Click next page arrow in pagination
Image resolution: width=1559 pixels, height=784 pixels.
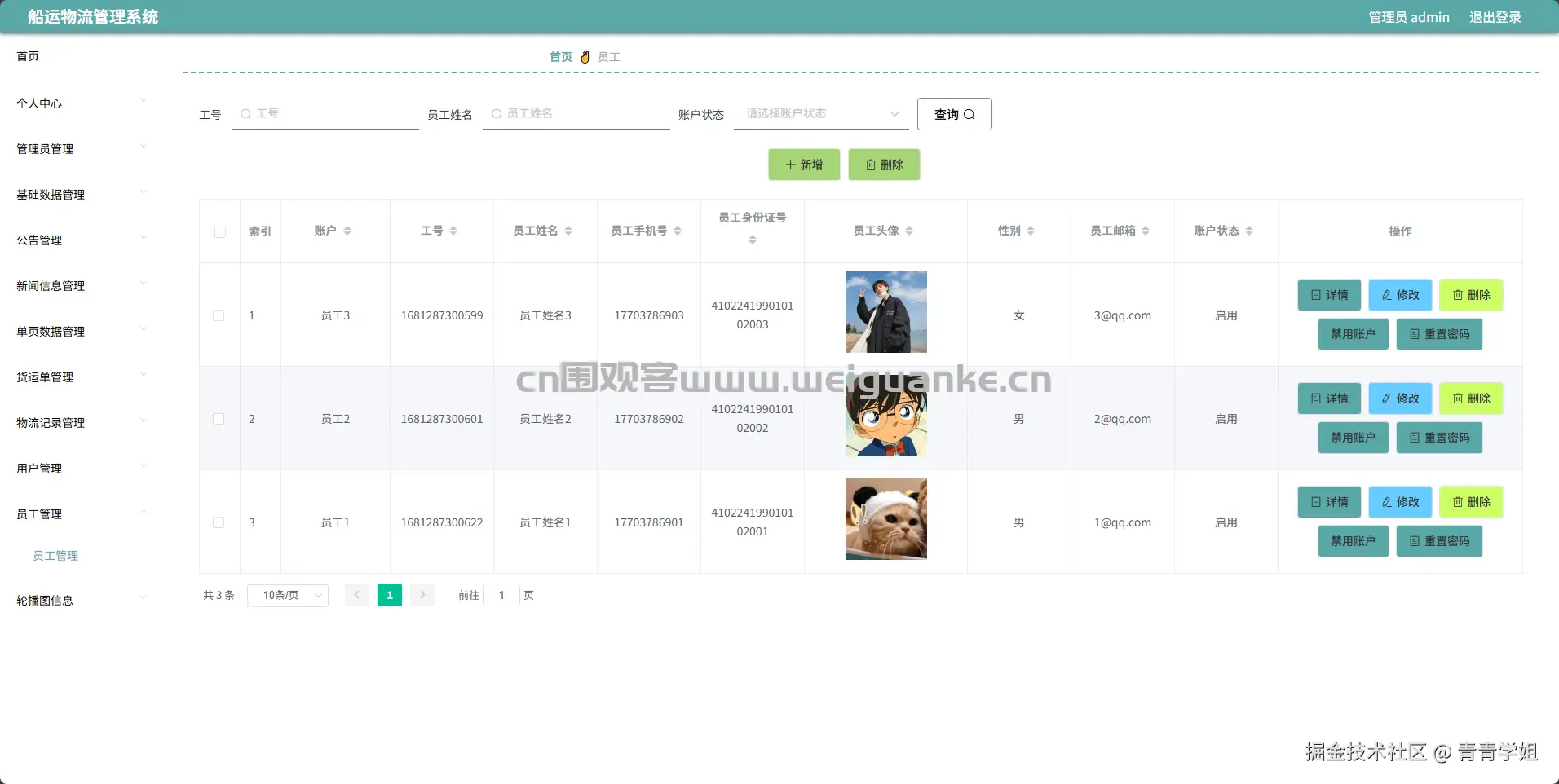pos(422,596)
